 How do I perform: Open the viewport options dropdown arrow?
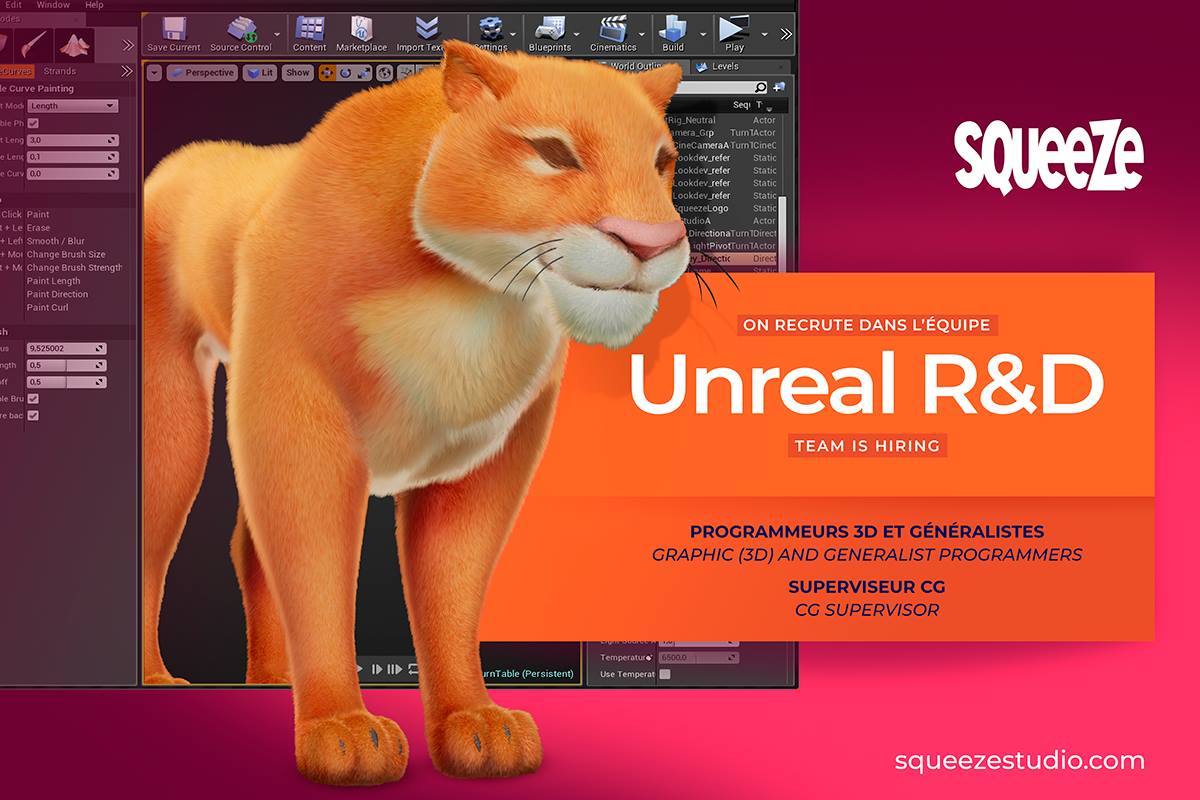click(154, 73)
